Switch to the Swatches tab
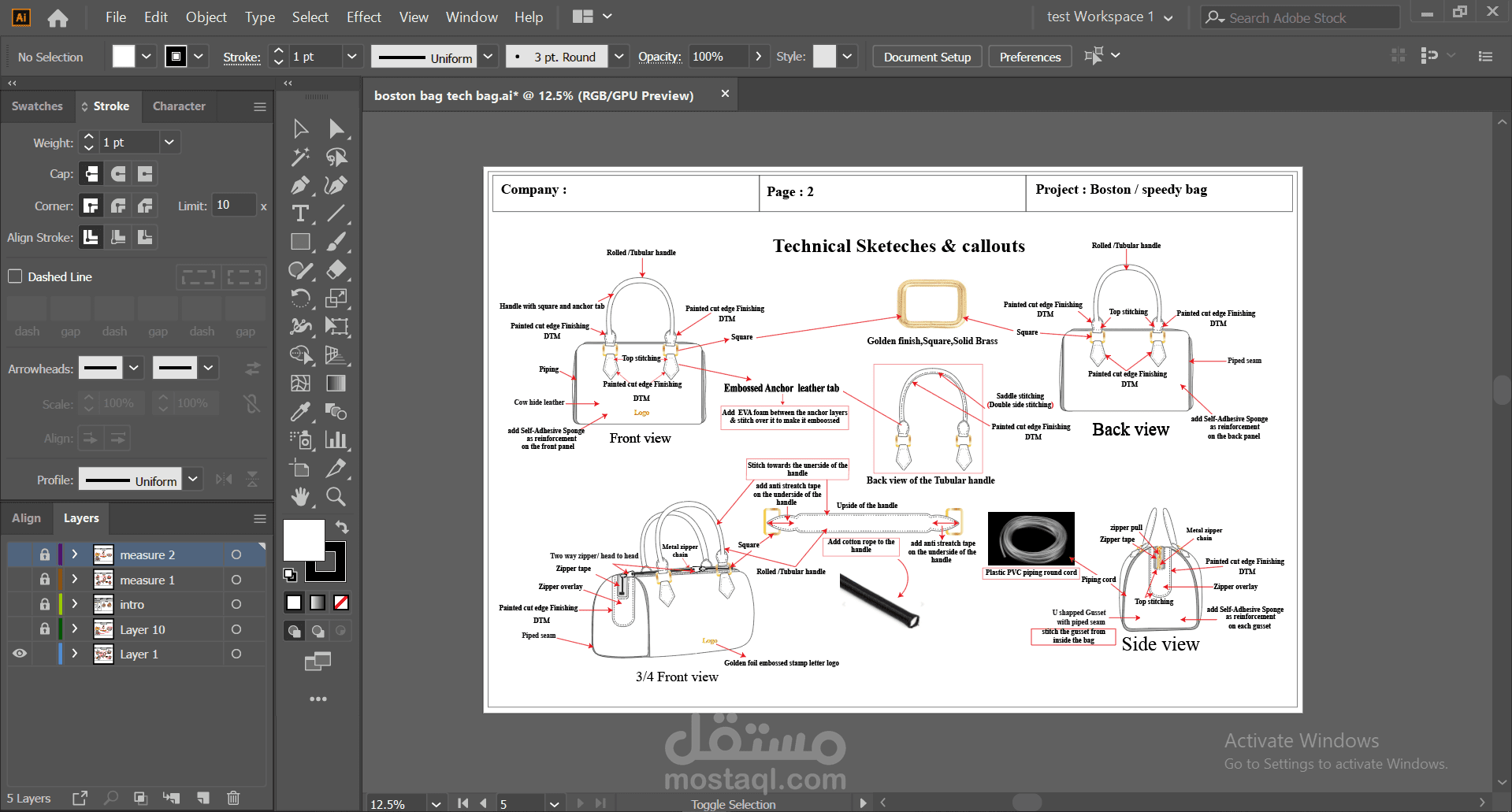Image resolution: width=1512 pixels, height=812 pixels. [x=37, y=106]
